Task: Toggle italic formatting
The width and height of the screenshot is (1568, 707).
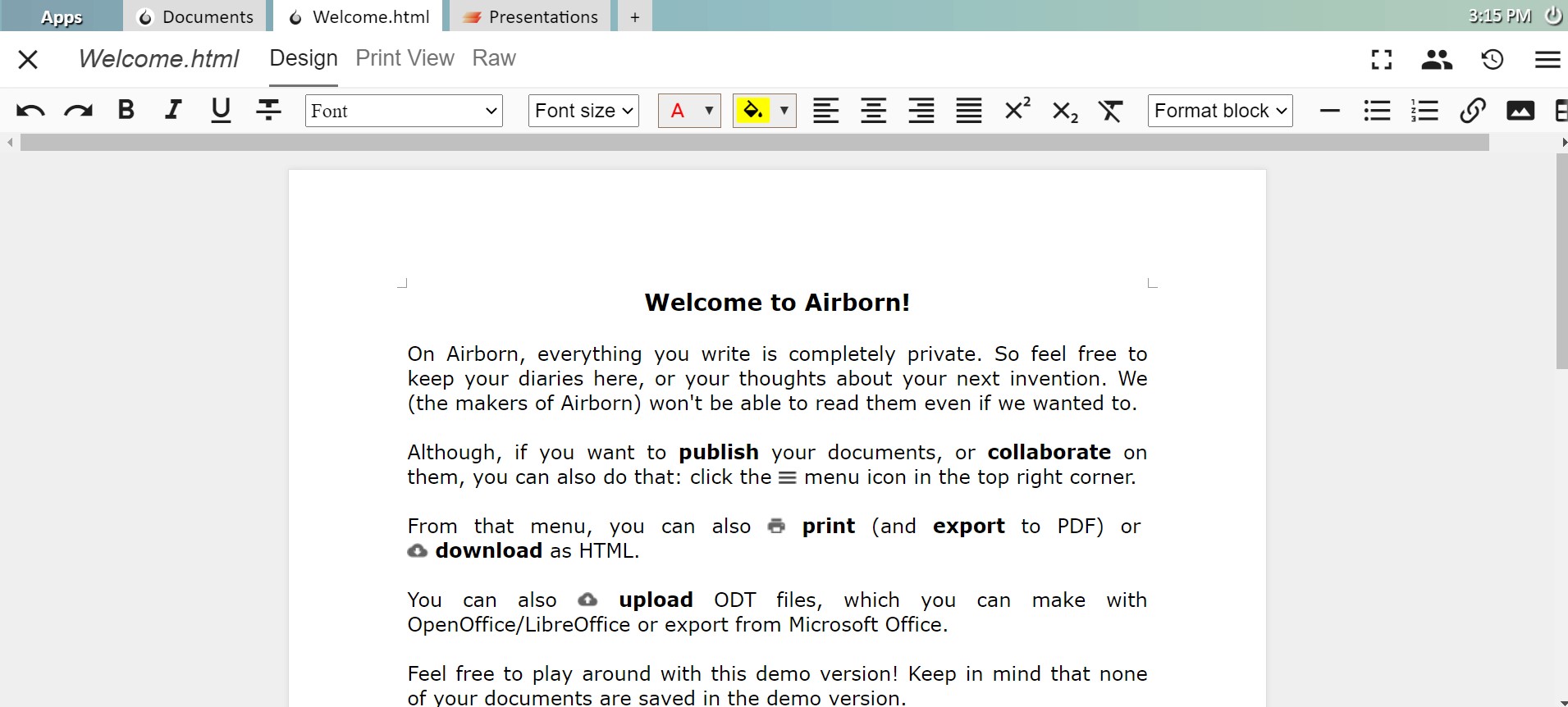Action: point(173,110)
